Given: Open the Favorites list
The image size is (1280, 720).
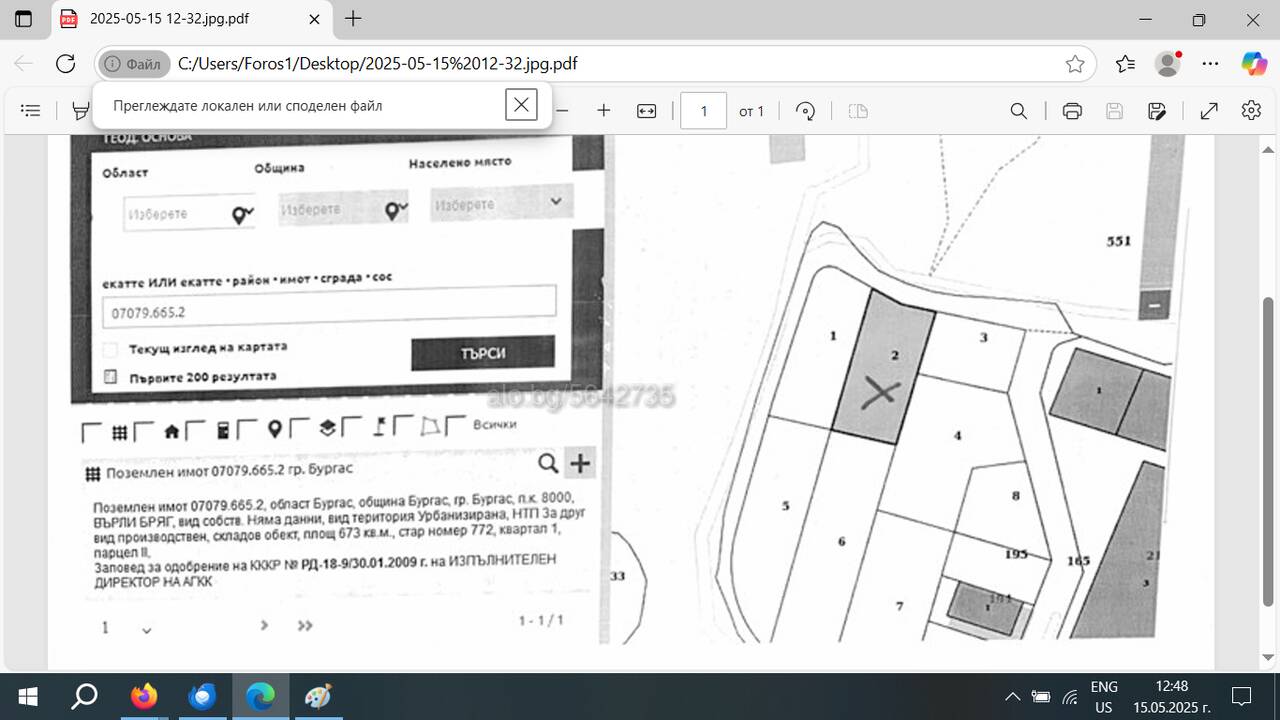Looking at the screenshot, I should [x=1125, y=64].
